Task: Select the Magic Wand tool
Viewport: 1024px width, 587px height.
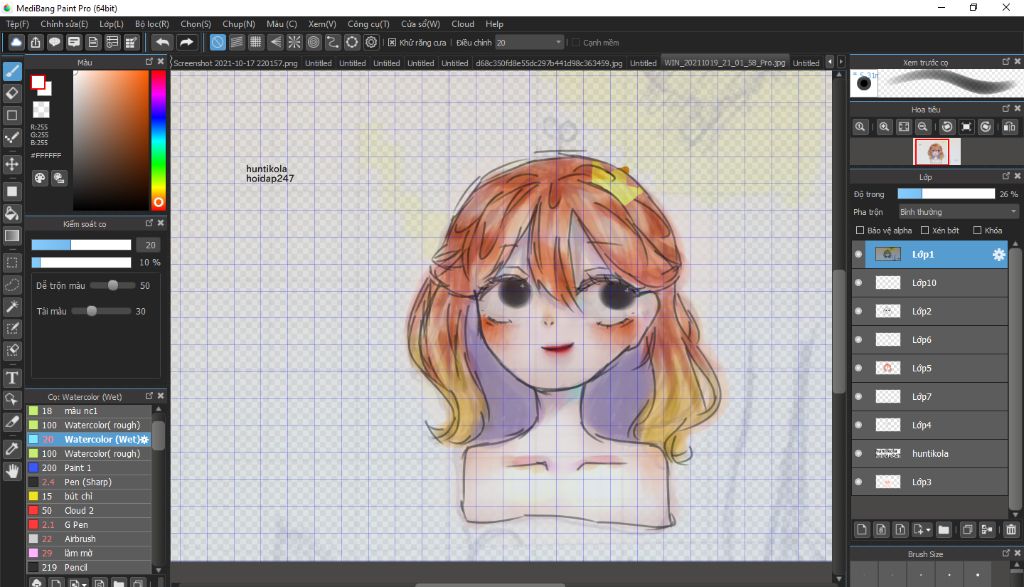Action: (12, 306)
